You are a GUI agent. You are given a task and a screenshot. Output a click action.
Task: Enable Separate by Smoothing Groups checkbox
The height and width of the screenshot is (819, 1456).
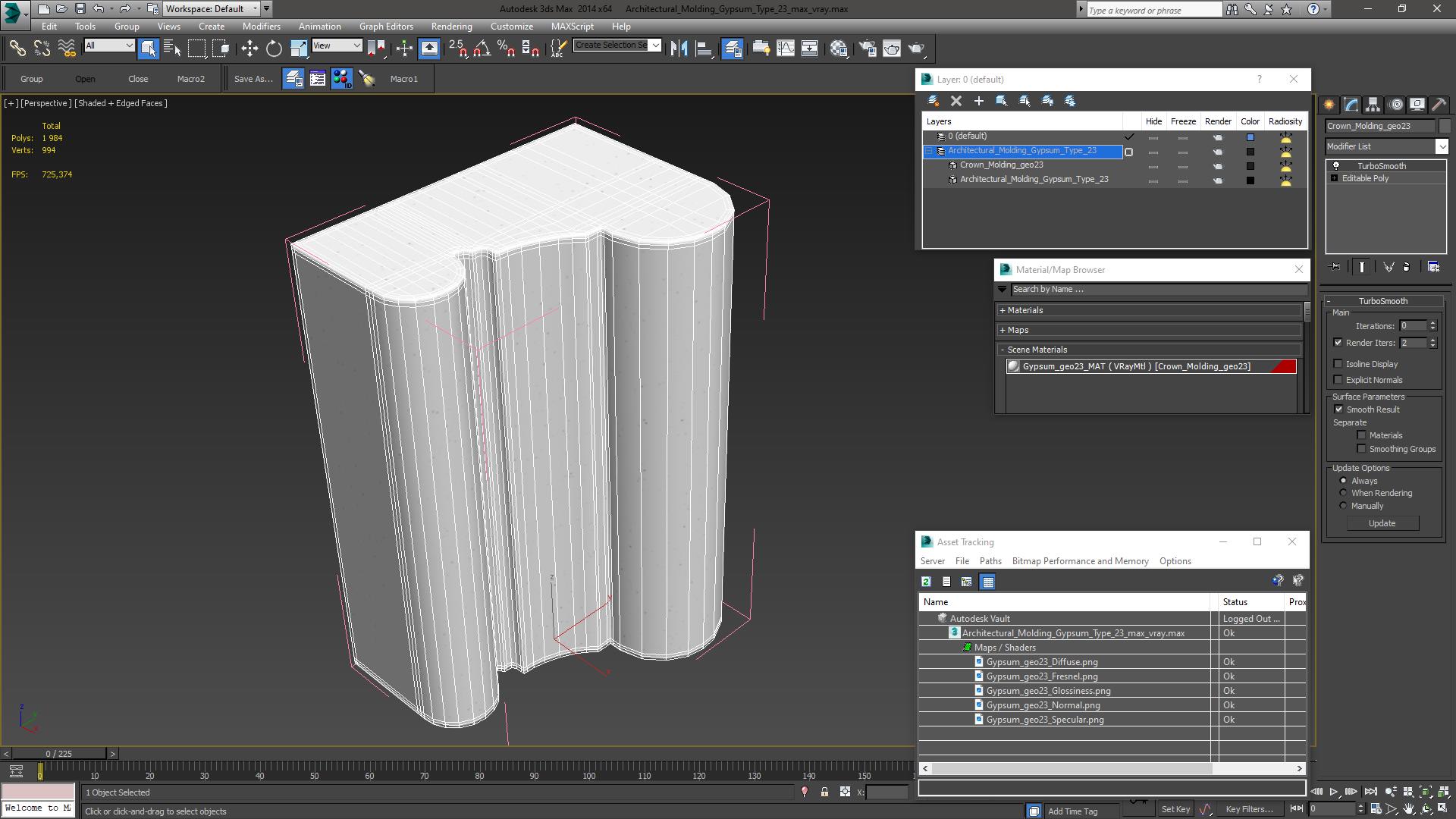coord(1361,449)
